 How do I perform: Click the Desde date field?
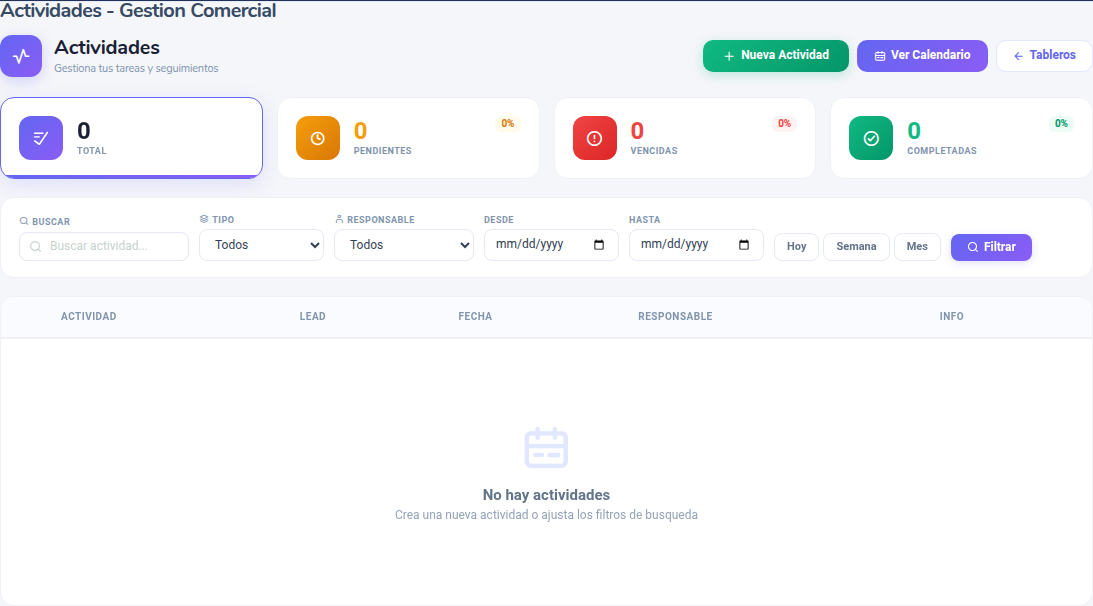[x=551, y=245]
